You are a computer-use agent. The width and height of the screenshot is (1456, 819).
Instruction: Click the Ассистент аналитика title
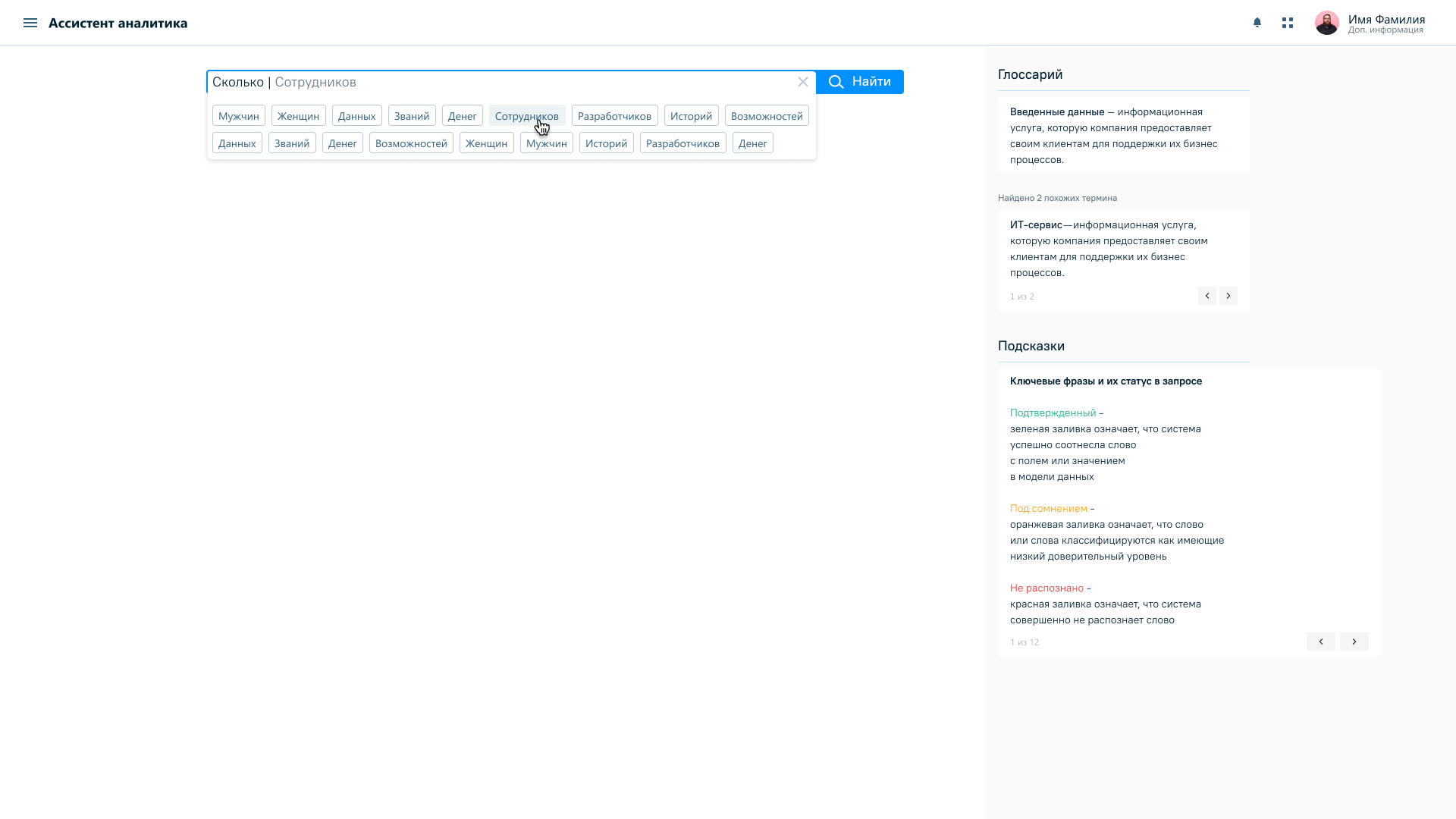(x=118, y=24)
